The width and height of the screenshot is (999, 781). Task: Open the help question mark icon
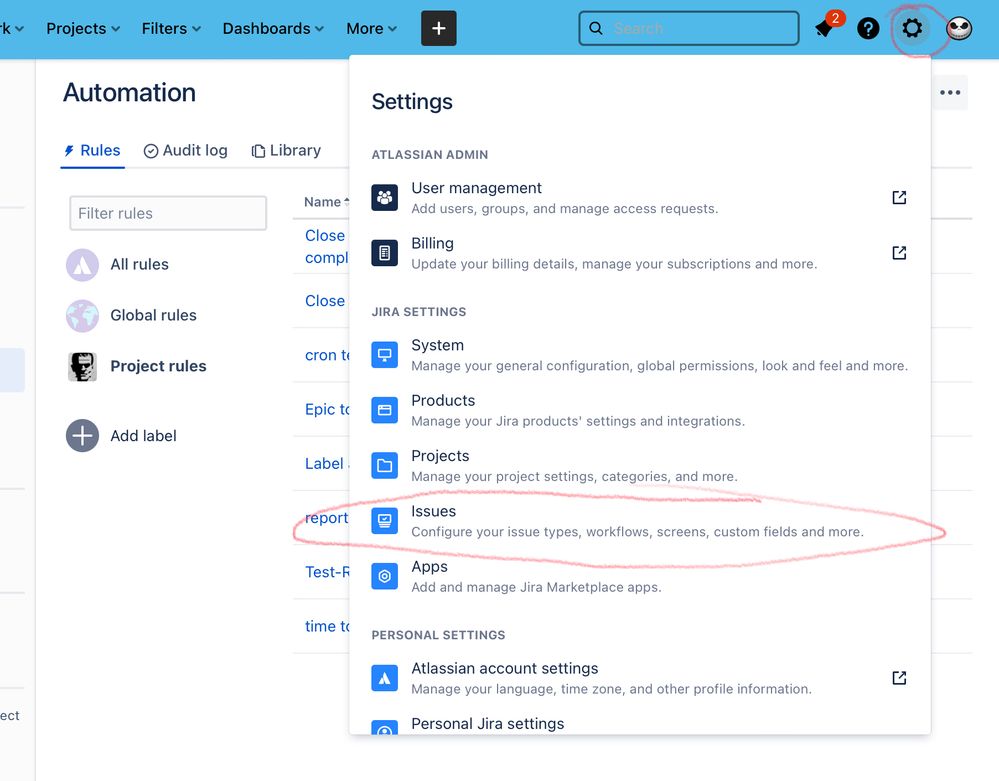pos(868,29)
